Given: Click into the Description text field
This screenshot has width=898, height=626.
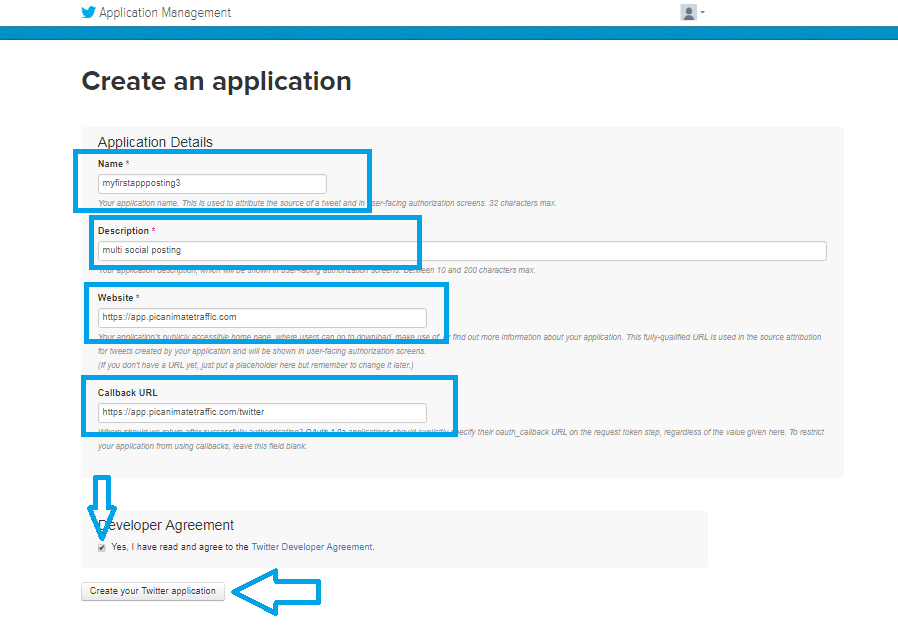Looking at the screenshot, I should pyautogui.click(x=462, y=251).
